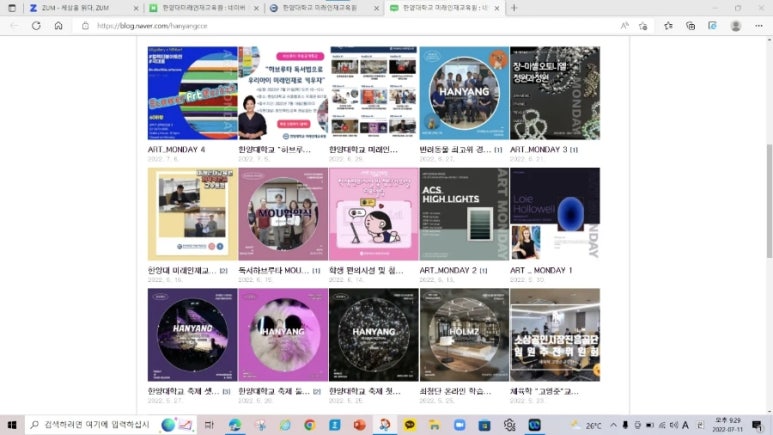The height and width of the screenshot is (435, 773).
Task: Open the browser profile avatar
Action: [736, 26]
